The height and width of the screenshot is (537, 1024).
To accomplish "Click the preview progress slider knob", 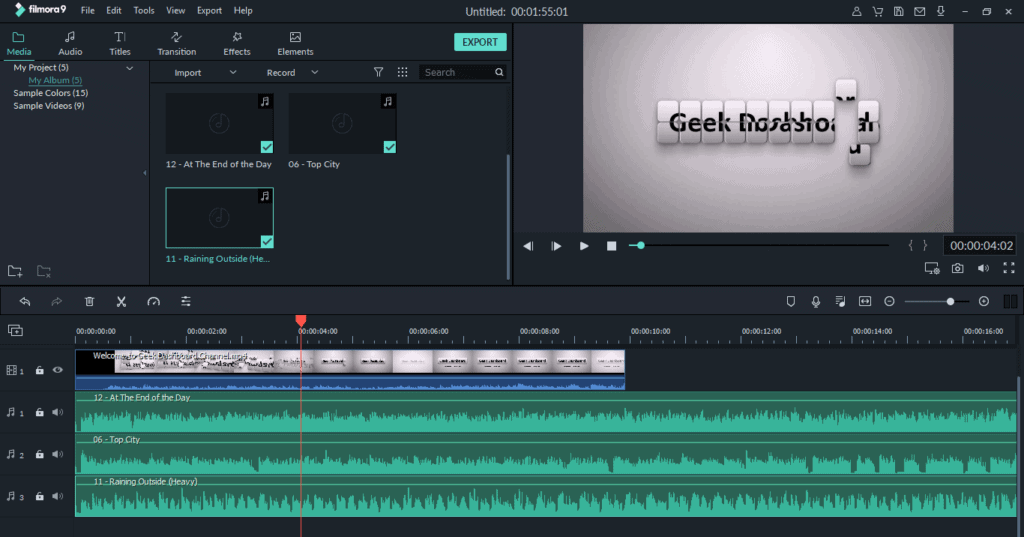I will pos(641,245).
